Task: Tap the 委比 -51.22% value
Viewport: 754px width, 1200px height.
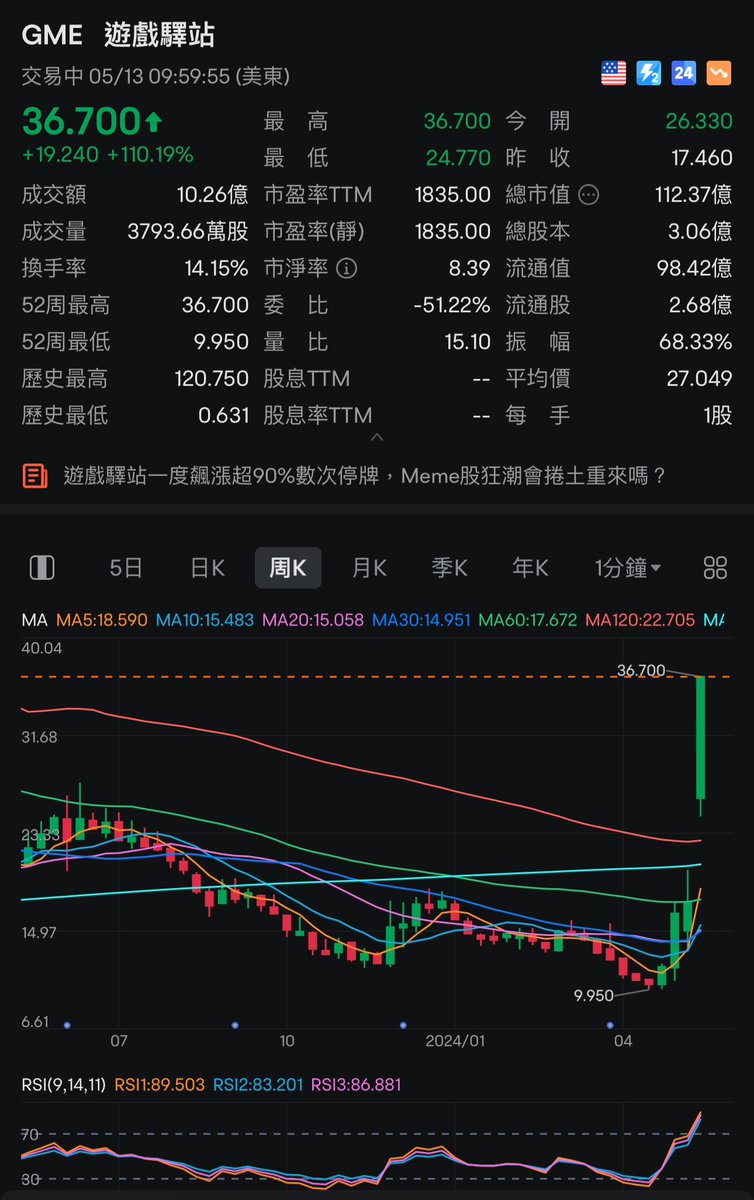Action: click(452, 305)
